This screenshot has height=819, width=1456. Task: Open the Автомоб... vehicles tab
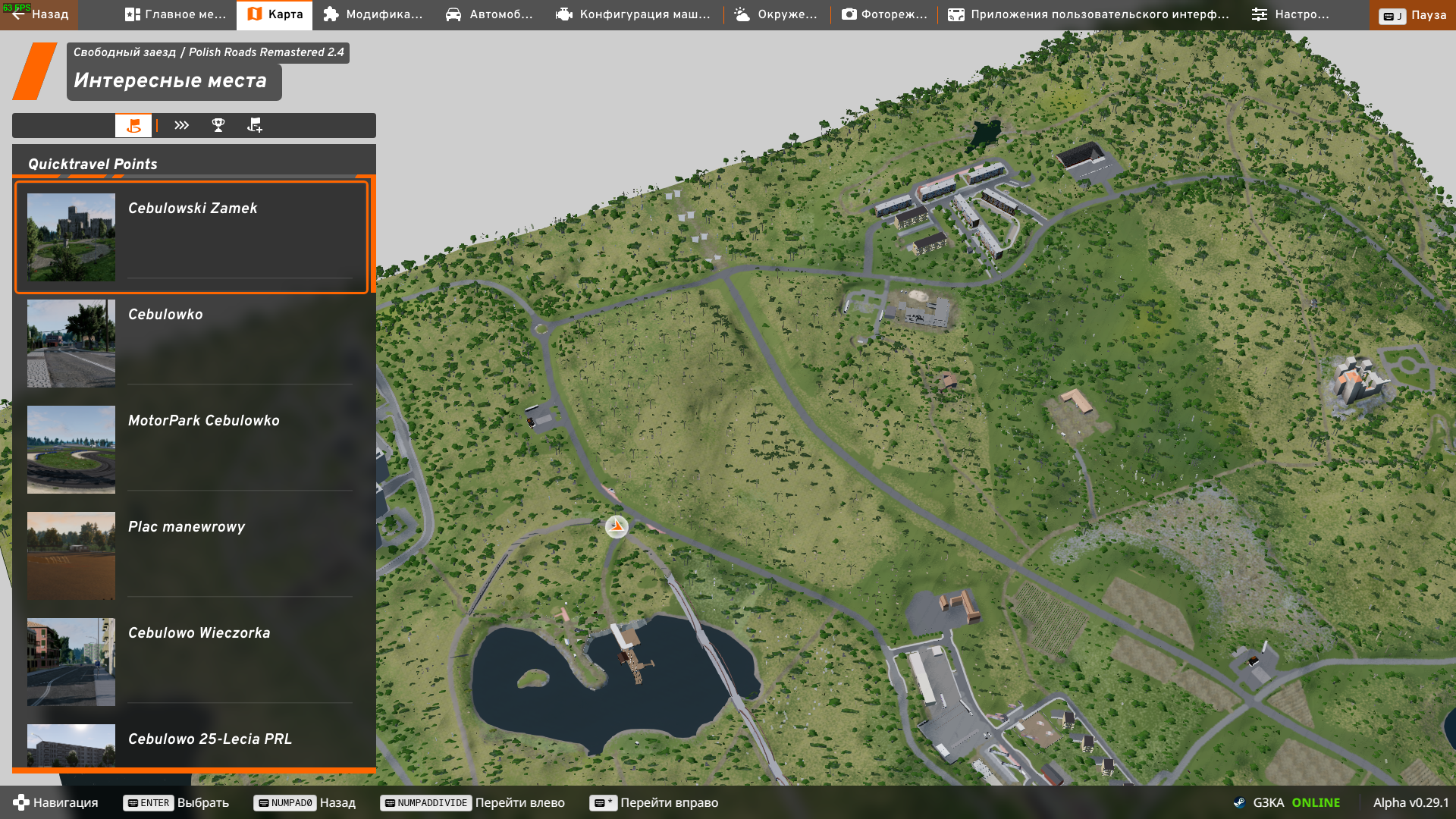(x=489, y=14)
